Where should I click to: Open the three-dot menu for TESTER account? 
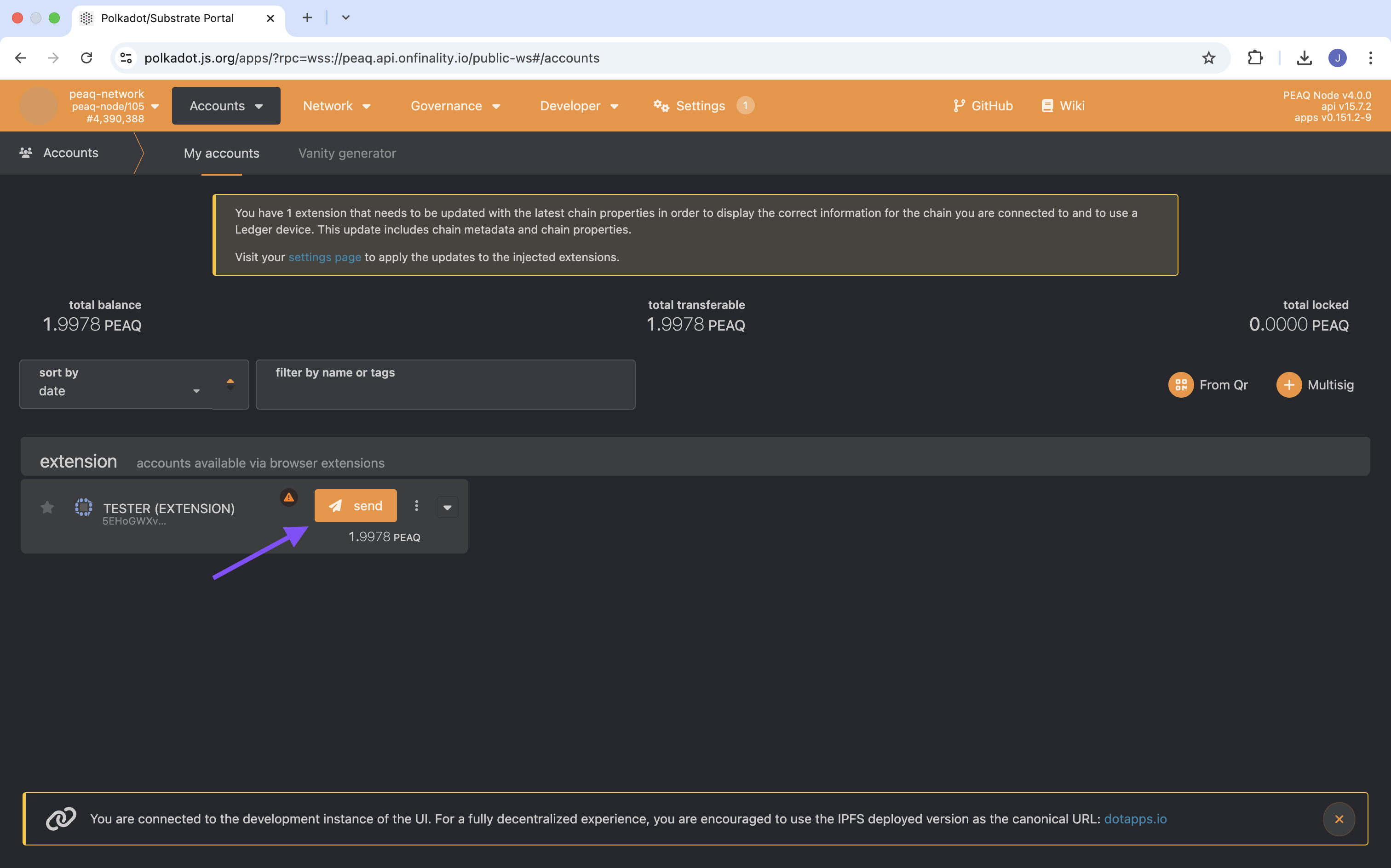click(x=416, y=506)
